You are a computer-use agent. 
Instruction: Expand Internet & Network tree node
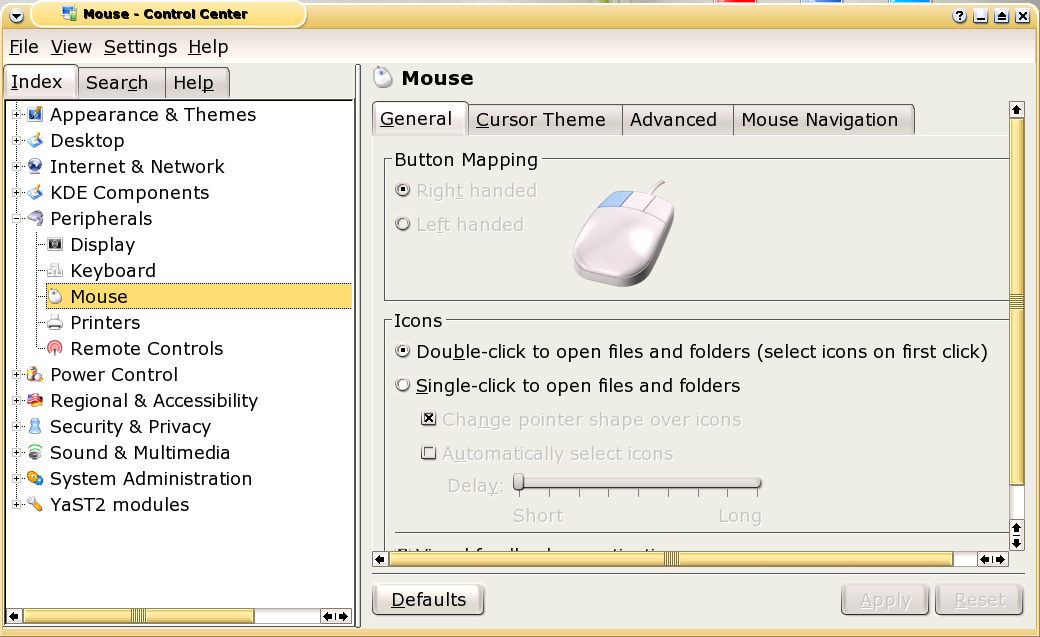click(17, 166)
